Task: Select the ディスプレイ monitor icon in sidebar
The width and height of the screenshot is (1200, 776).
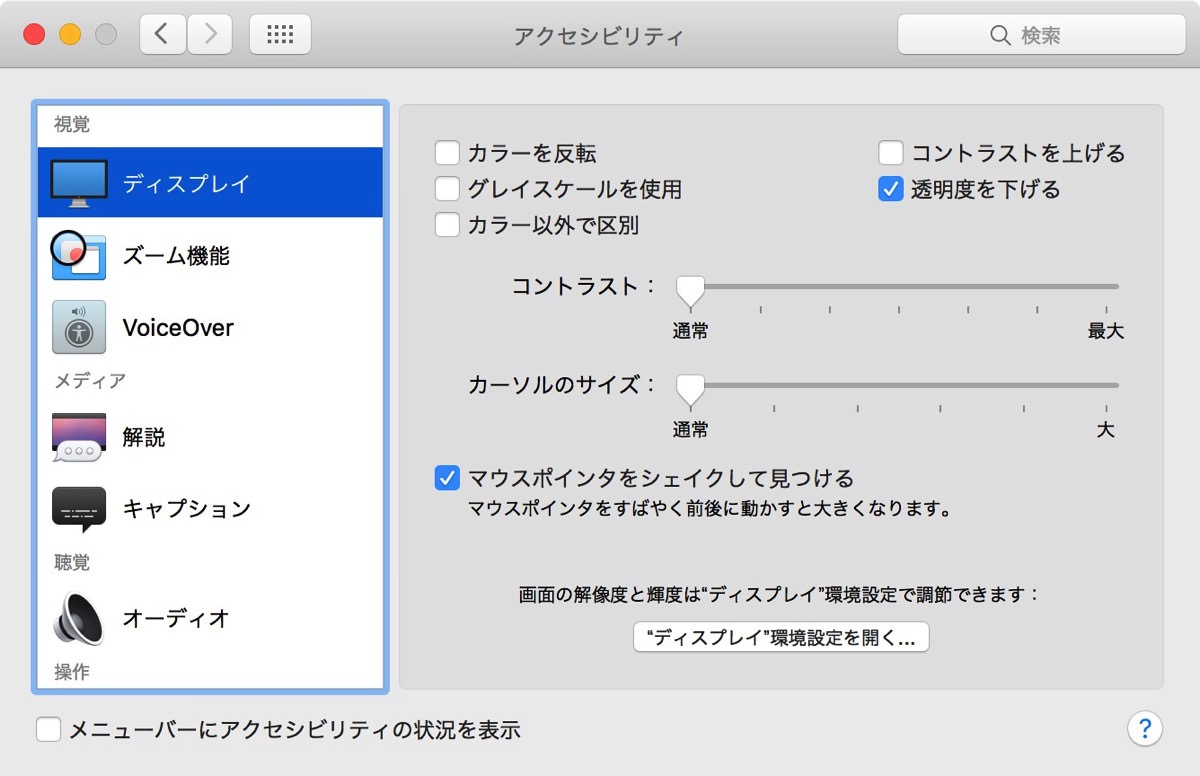Action: (79, 184)
